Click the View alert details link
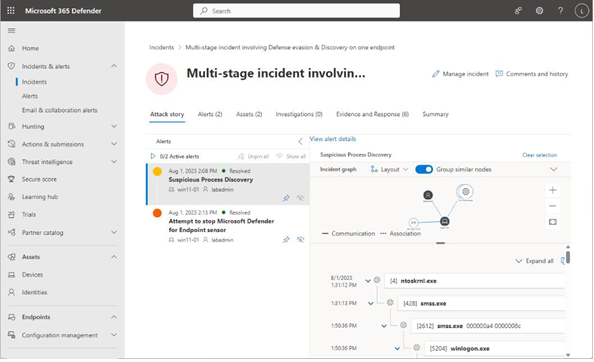 pos(333,139)
